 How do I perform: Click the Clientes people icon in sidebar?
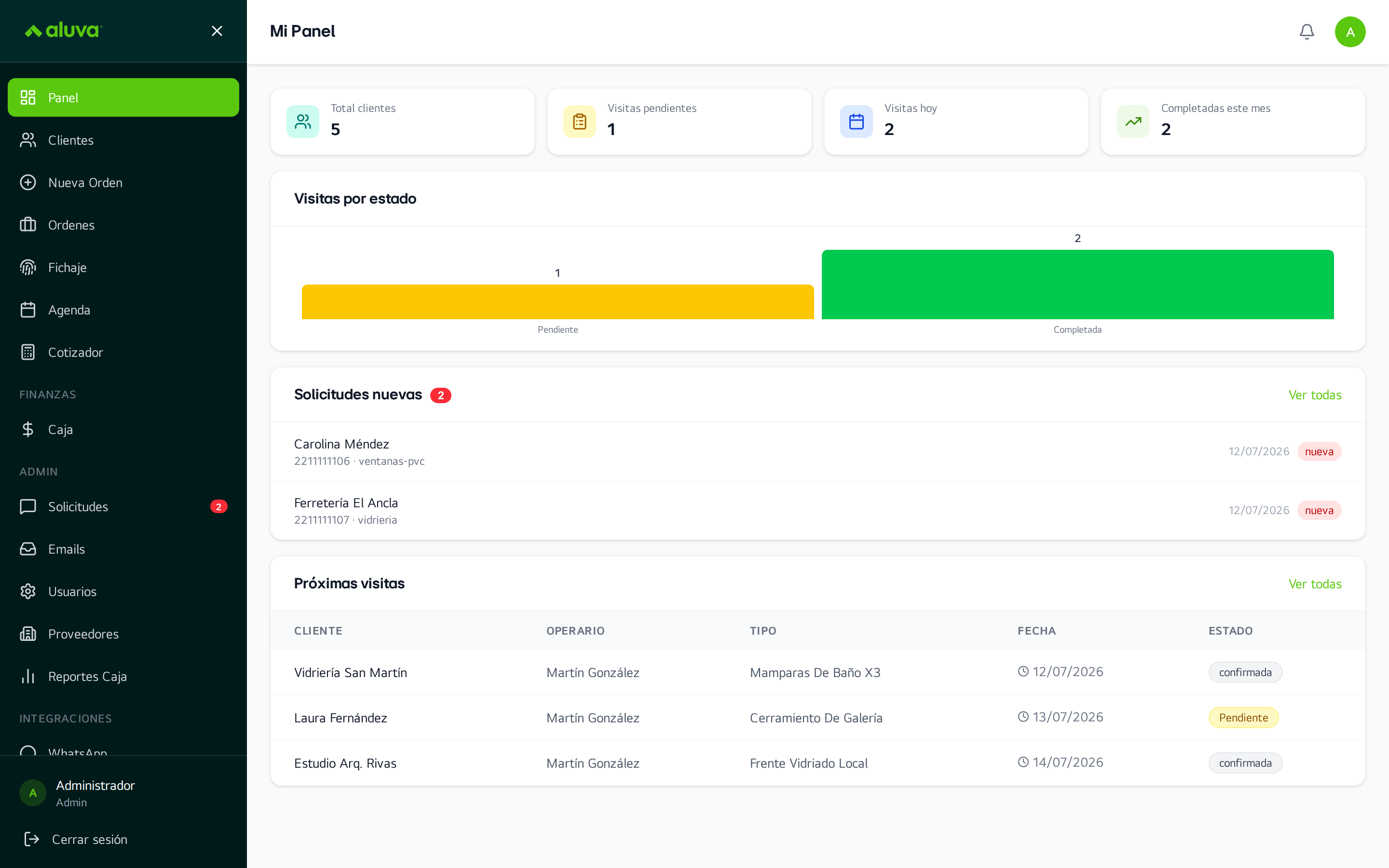point(28,140)
